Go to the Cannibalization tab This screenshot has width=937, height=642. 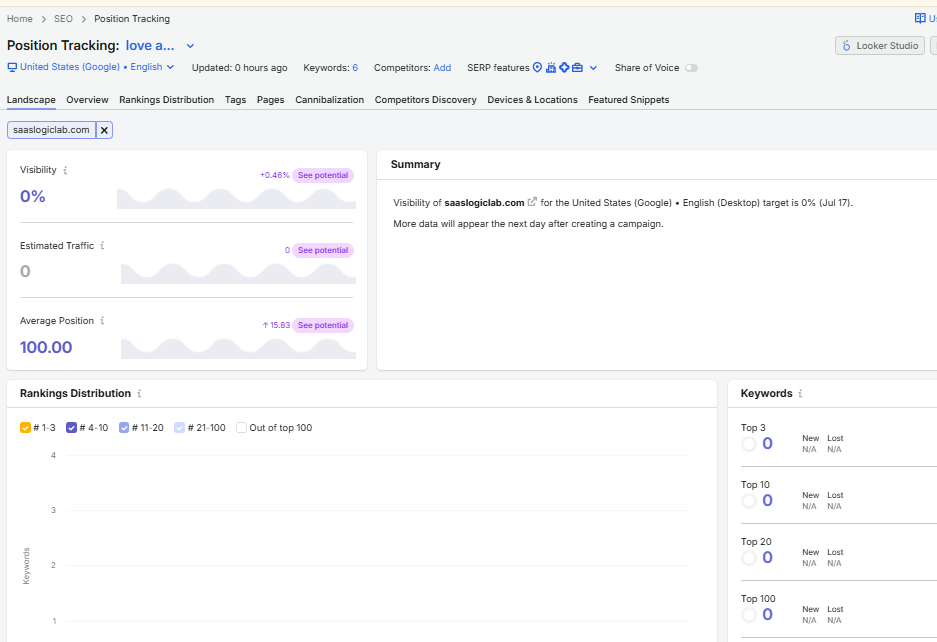coord(329,100)
